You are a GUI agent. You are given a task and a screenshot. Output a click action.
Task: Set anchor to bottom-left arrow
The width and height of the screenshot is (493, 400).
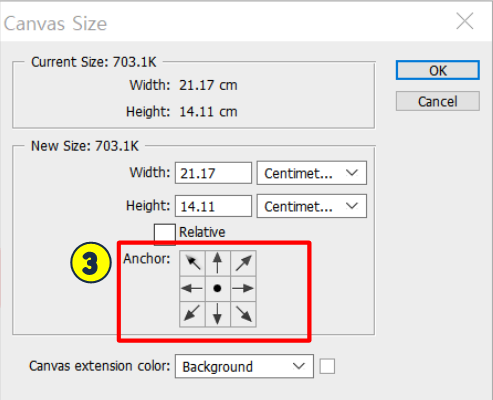point(192,314)
